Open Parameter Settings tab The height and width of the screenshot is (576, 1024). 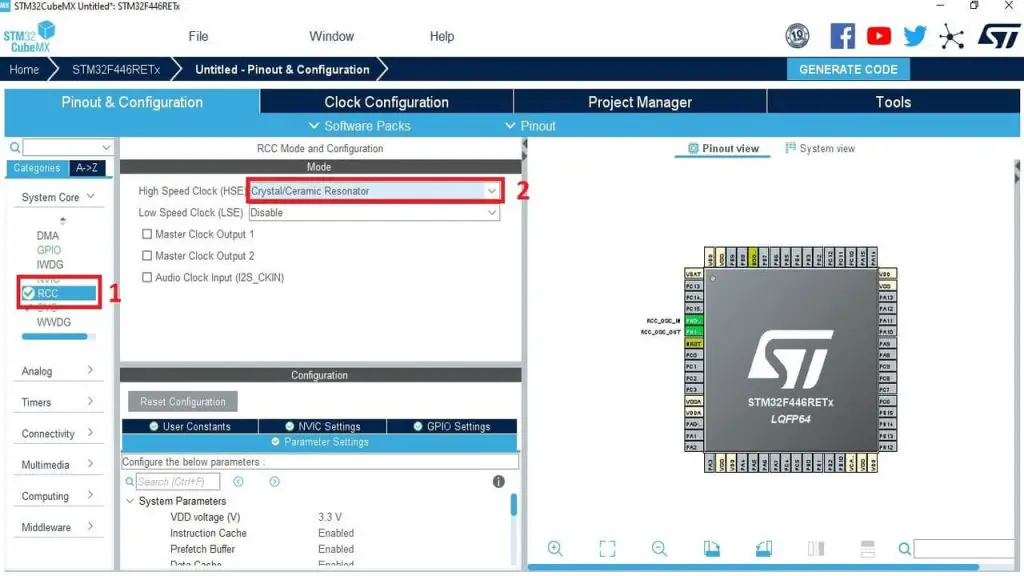click(x=320, y=442)
